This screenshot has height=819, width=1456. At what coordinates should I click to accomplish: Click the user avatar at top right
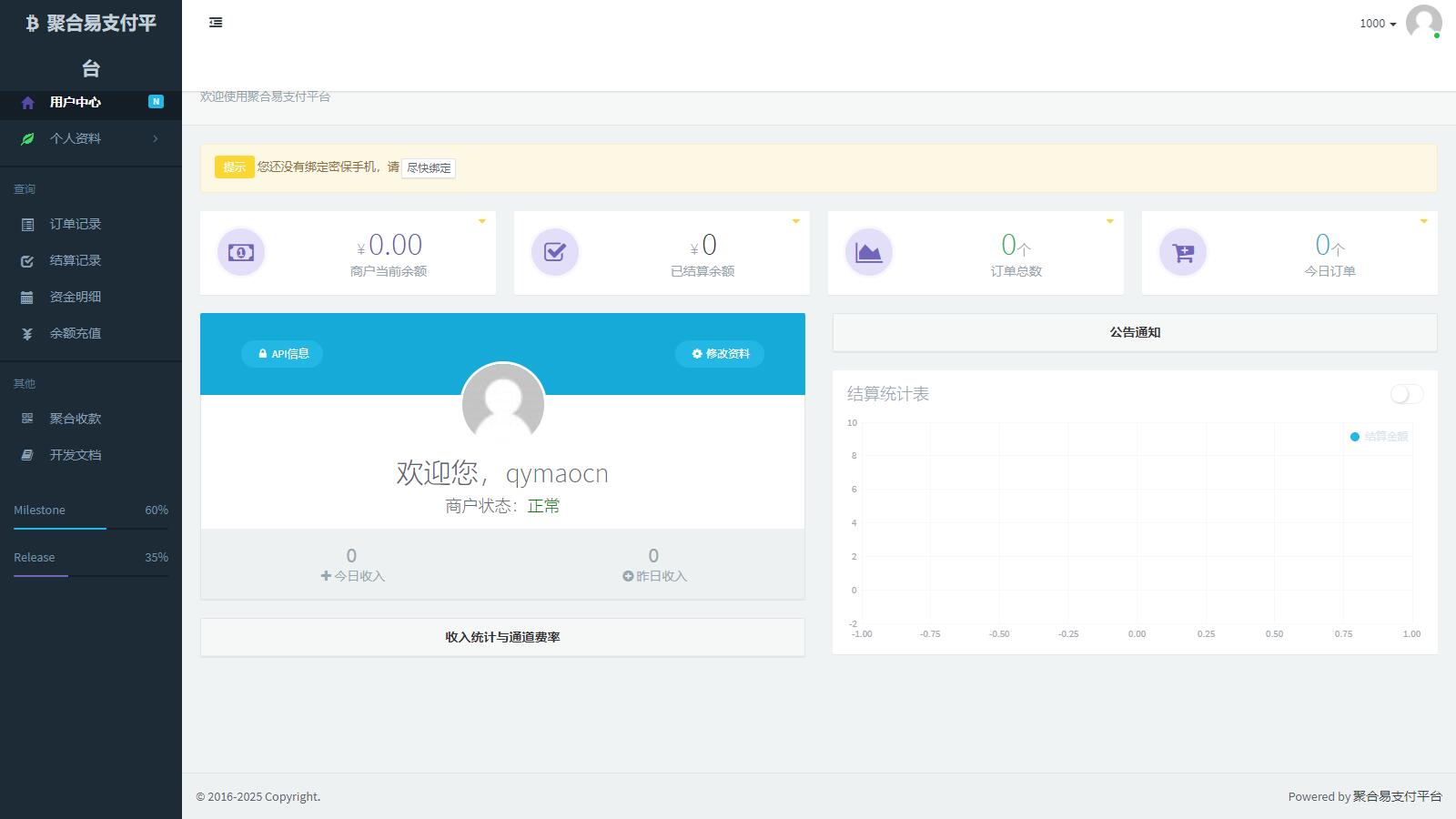pos(1424,25)
